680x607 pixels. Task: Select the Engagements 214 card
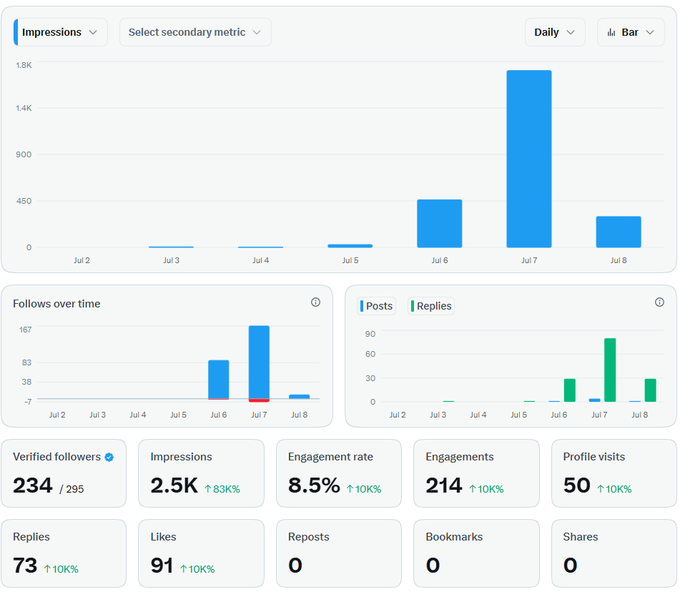[x=476, y=473]
